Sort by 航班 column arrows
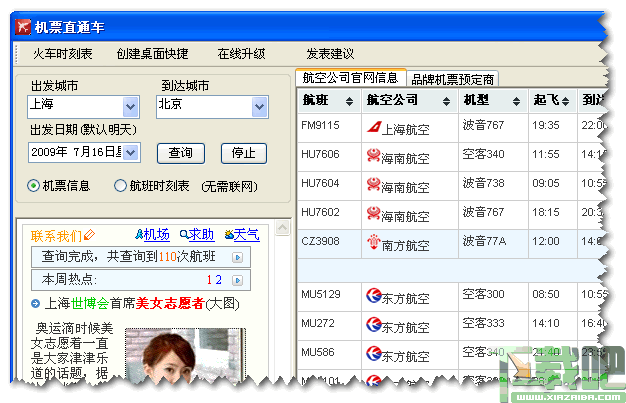This screenshot has width=626, height=403. coord(349,101)
